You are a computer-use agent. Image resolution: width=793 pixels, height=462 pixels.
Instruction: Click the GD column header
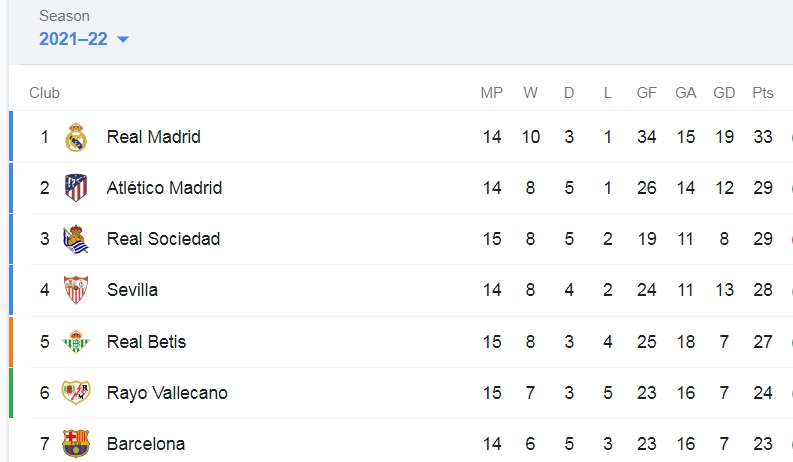pos(724,93)
